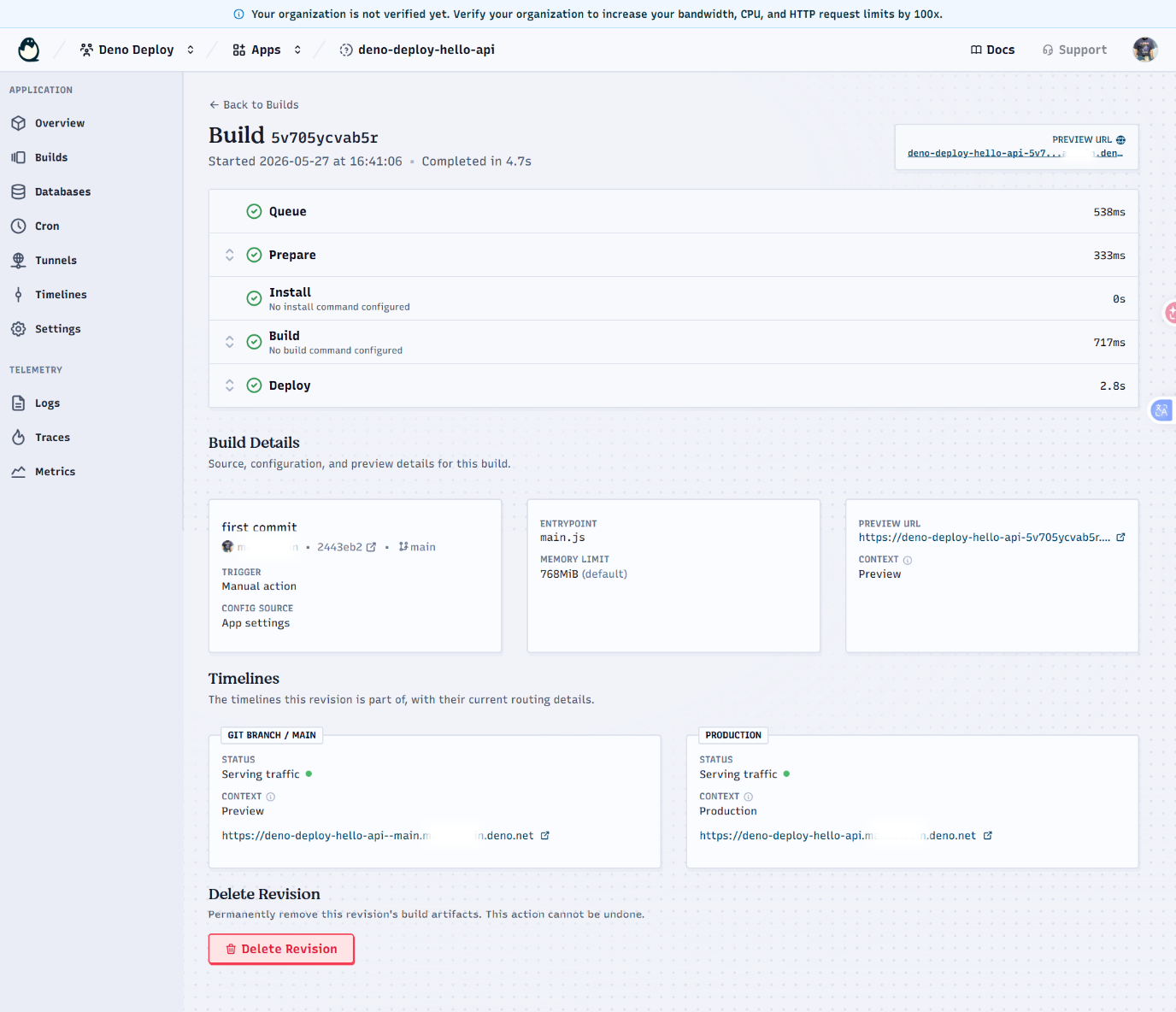The image size is (1176, 1012).
Task: Click the Timelines sidebar icon
Action: [x=18, y=294]
